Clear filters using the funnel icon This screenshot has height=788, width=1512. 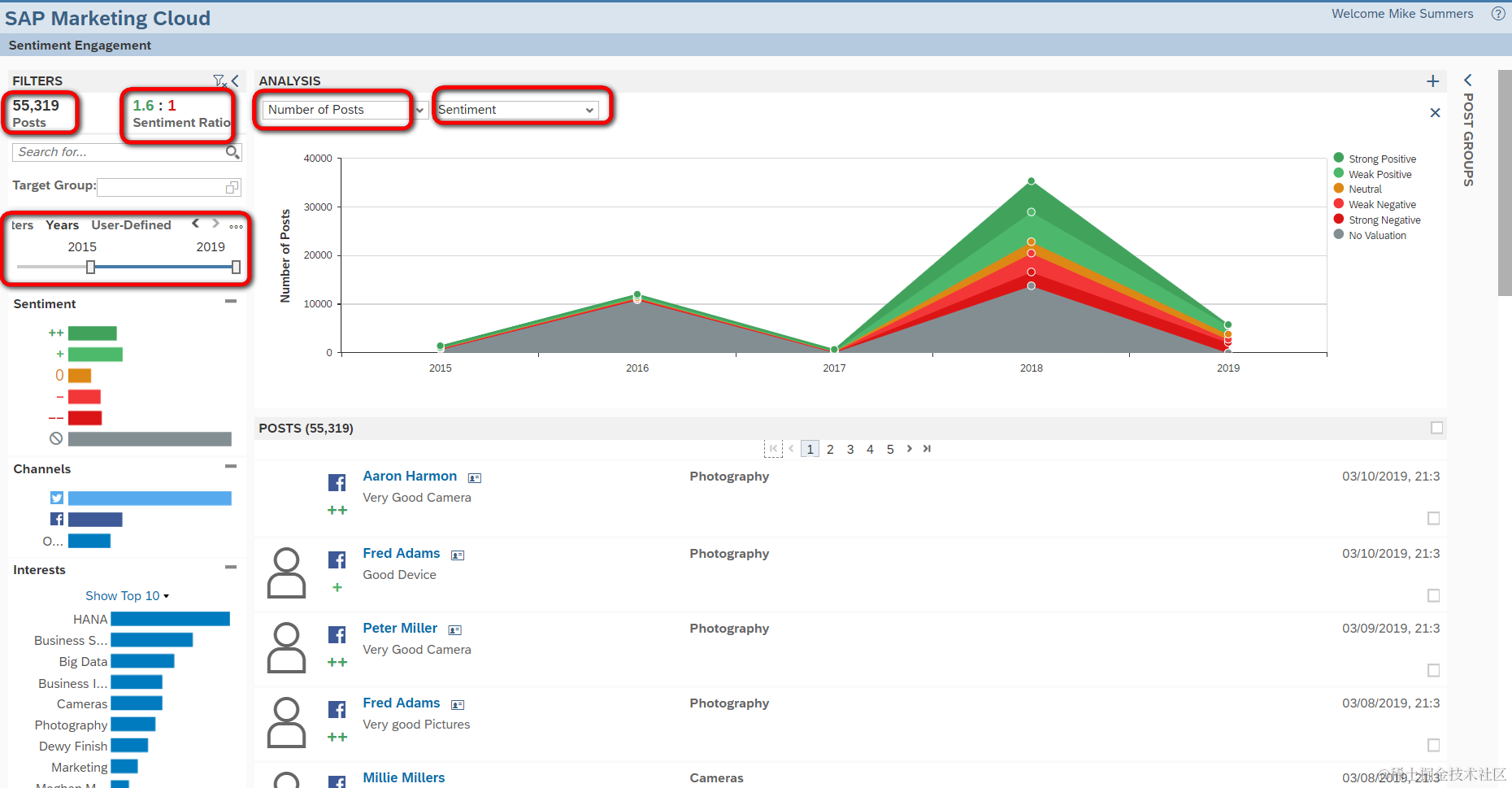click(x=219, y=81)
